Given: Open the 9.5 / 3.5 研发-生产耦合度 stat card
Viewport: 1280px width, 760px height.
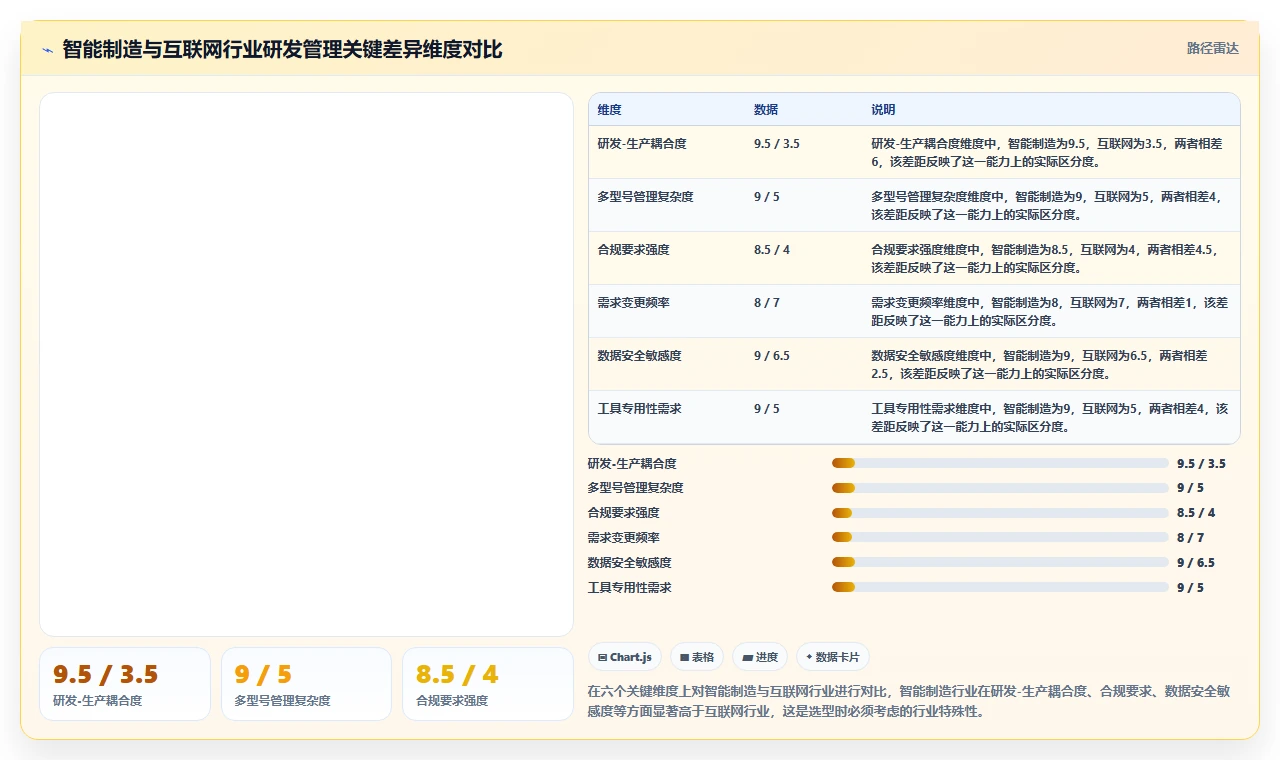Looking at the screenshot, I should [125, 684].
